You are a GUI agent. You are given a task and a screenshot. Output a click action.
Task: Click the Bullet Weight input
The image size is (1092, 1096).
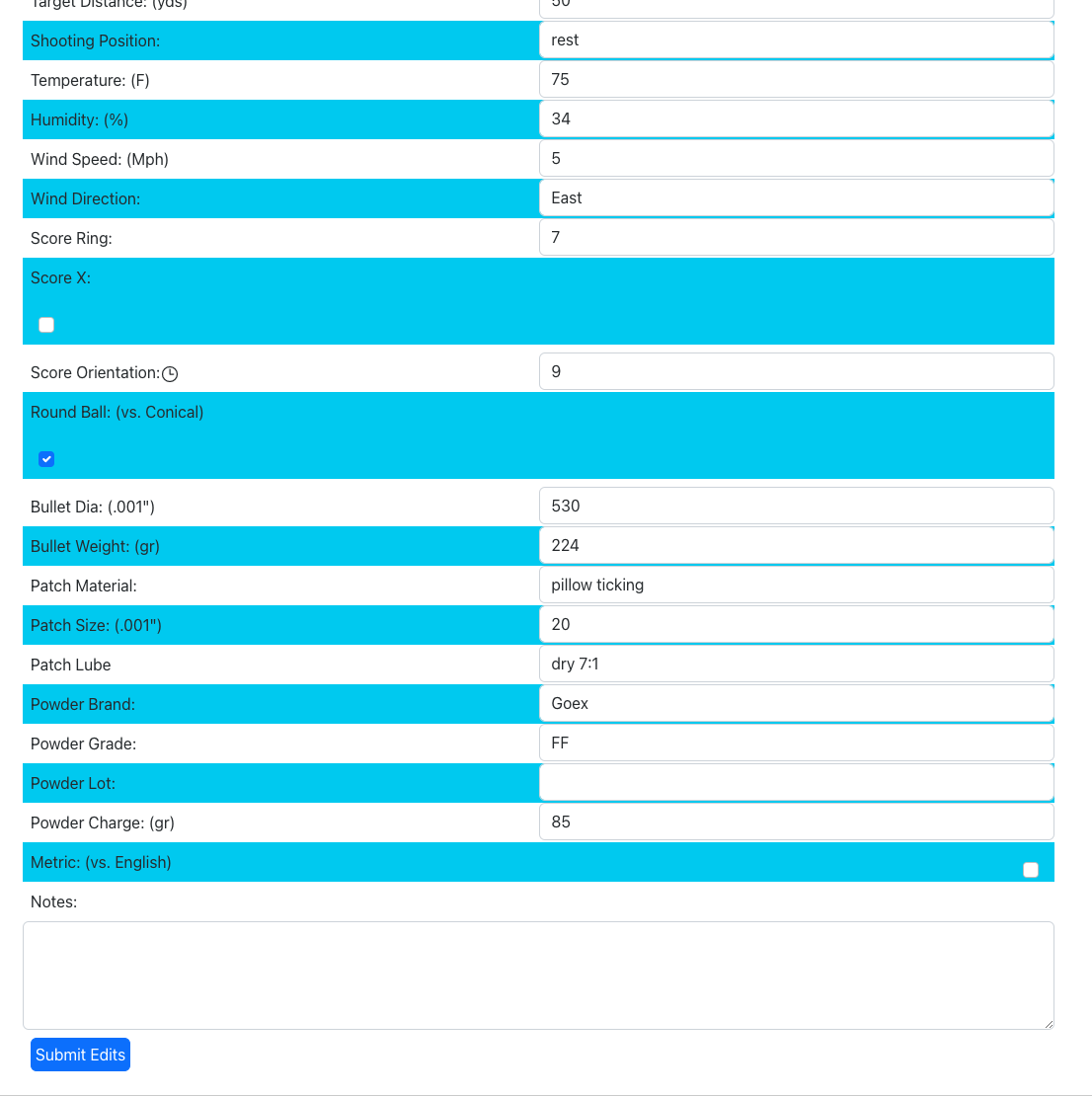click(x=796, y=546)
